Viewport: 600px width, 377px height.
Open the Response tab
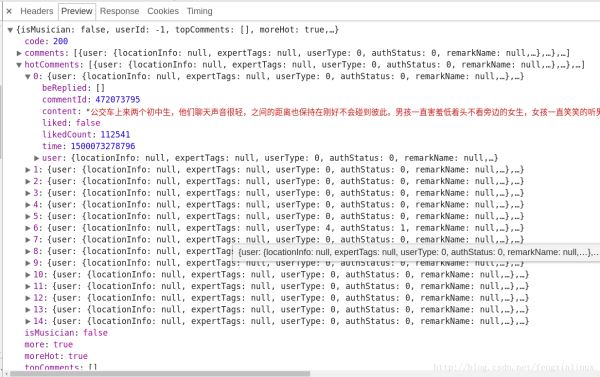click(119, 11)
